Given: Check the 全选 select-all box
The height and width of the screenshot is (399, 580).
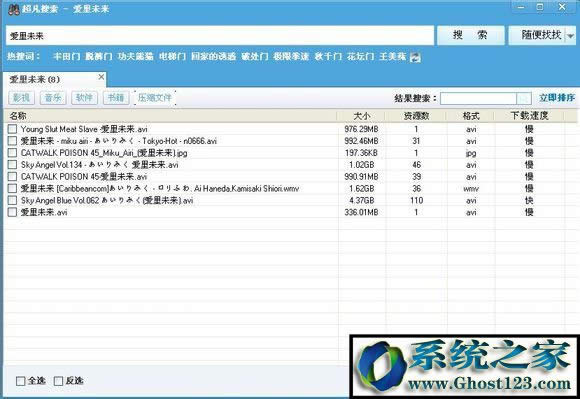Looking at the screenshot, I should (21, 381).
